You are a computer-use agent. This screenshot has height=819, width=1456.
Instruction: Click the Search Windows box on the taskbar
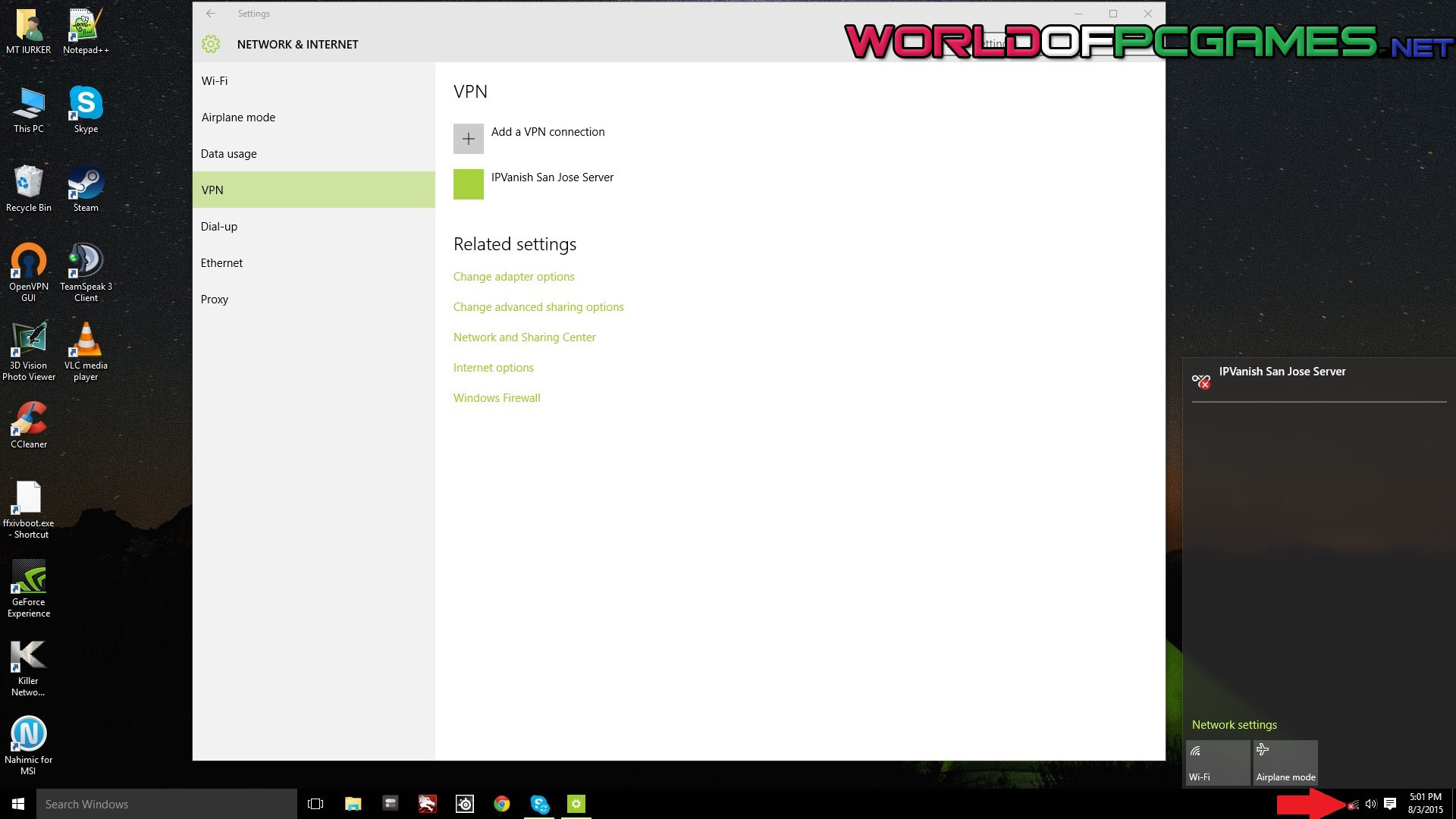pyautogui.click(x=167, y=804)
